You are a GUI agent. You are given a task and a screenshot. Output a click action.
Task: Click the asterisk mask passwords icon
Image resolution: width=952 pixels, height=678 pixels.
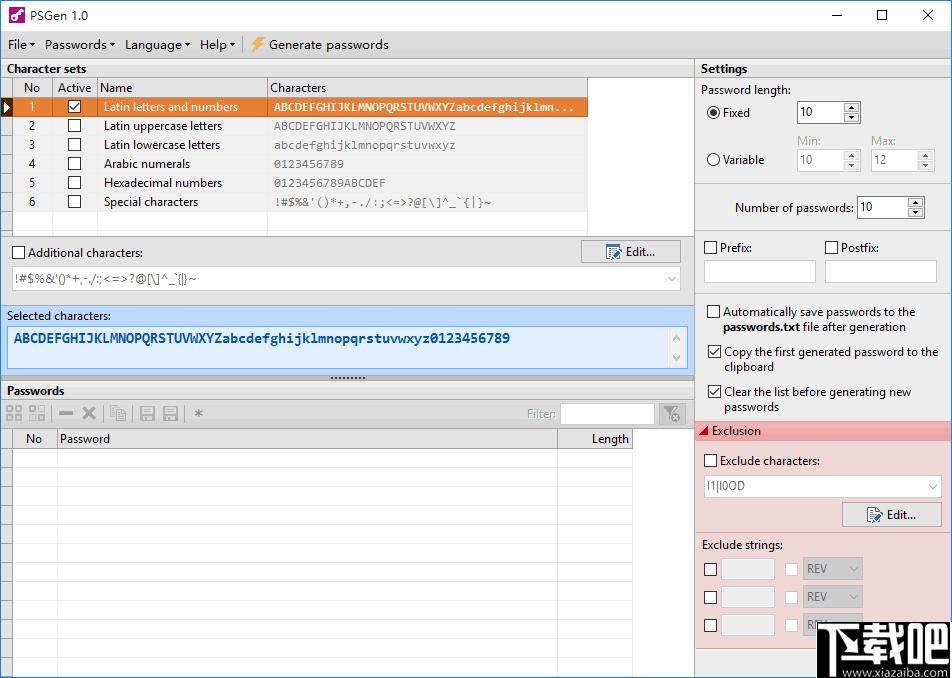(x=198, y=414)
